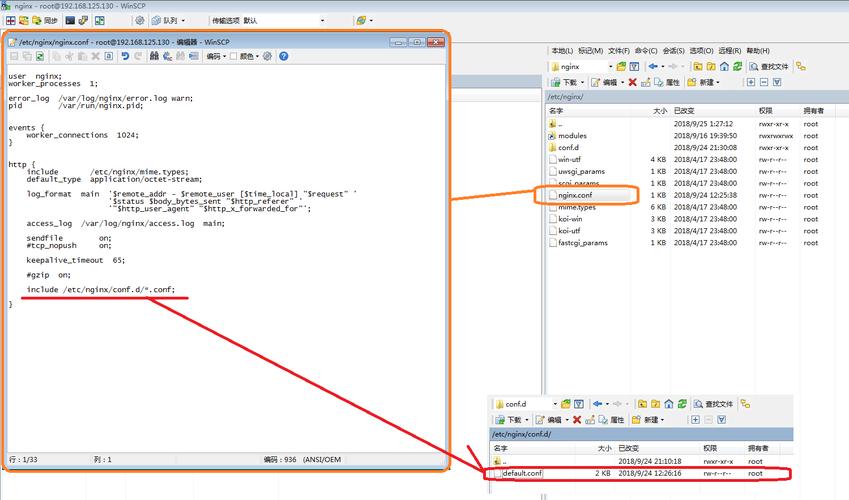
Task: Click green refresh icon in conf.d panel
Action: click(682, 404)
